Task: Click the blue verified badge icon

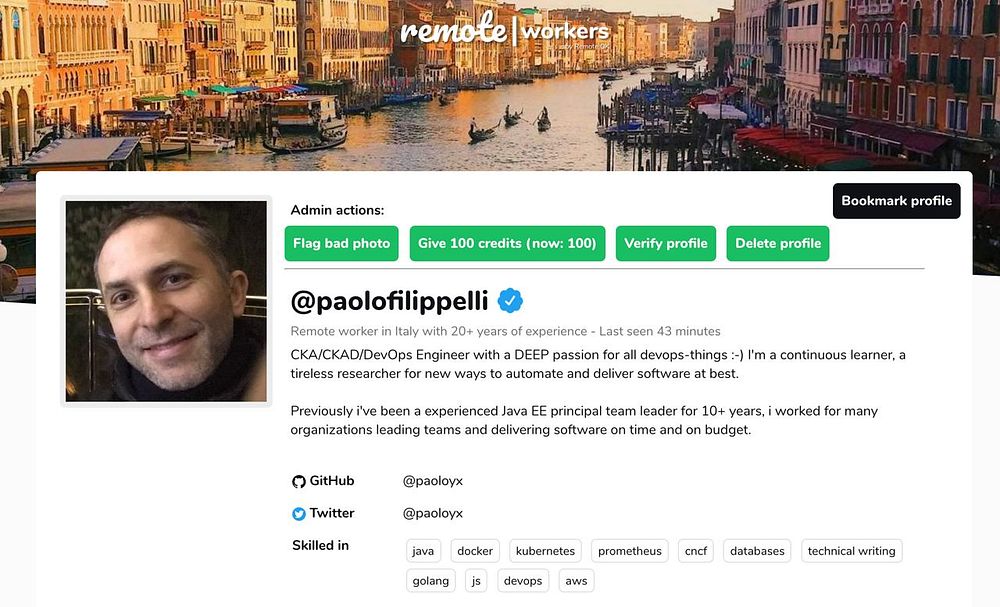Action: tap(510, 300)
